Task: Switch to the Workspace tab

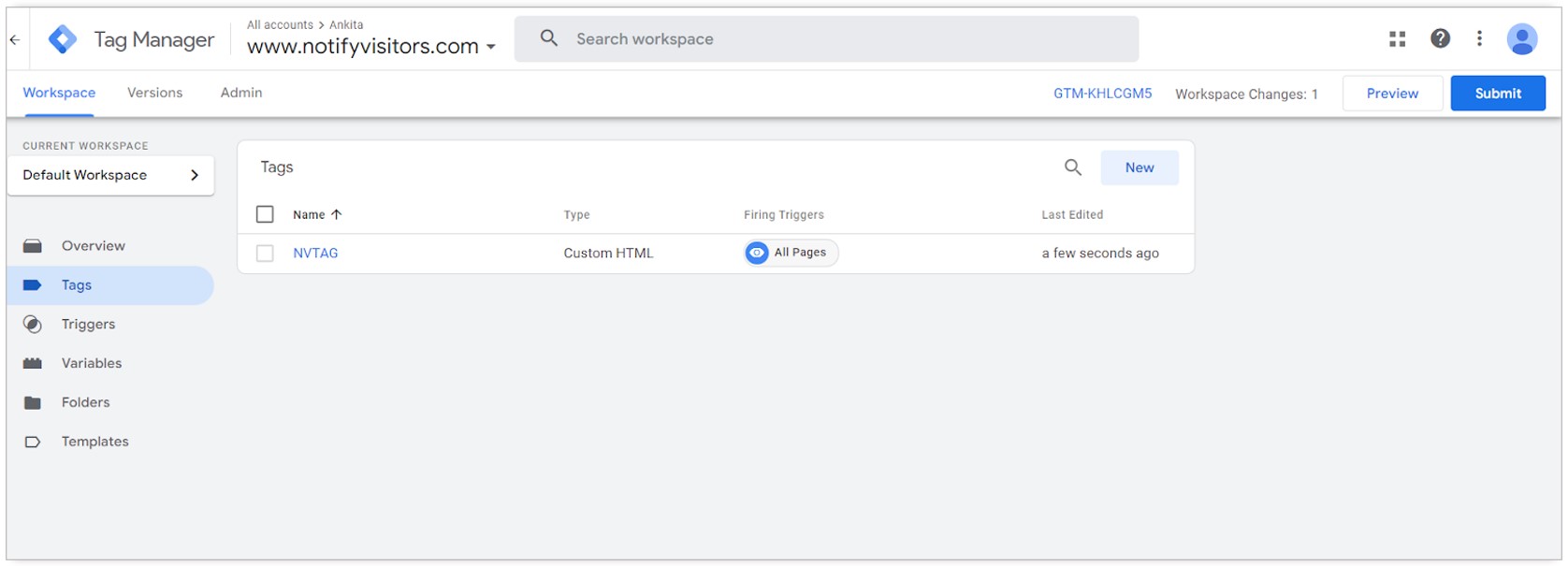Action: pyautogui.click(x=59, y=93)
